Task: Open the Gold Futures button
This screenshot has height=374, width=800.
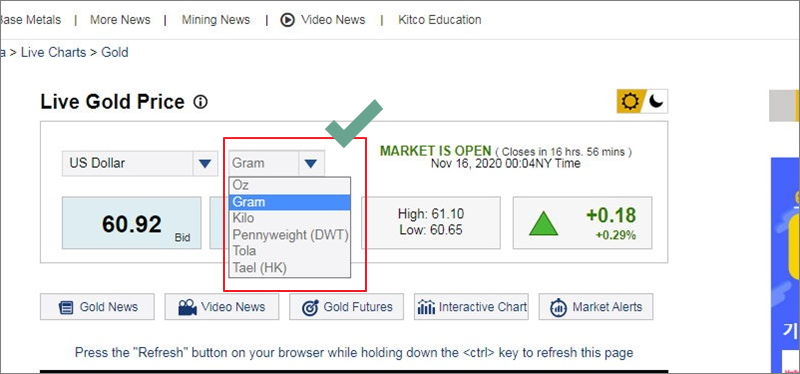Action: click(x=346, y=307)
